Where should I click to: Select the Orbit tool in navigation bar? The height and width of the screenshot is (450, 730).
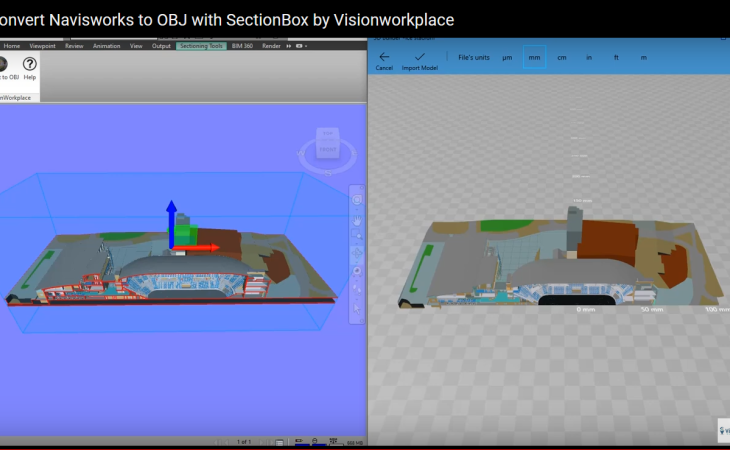pos(357,254)
